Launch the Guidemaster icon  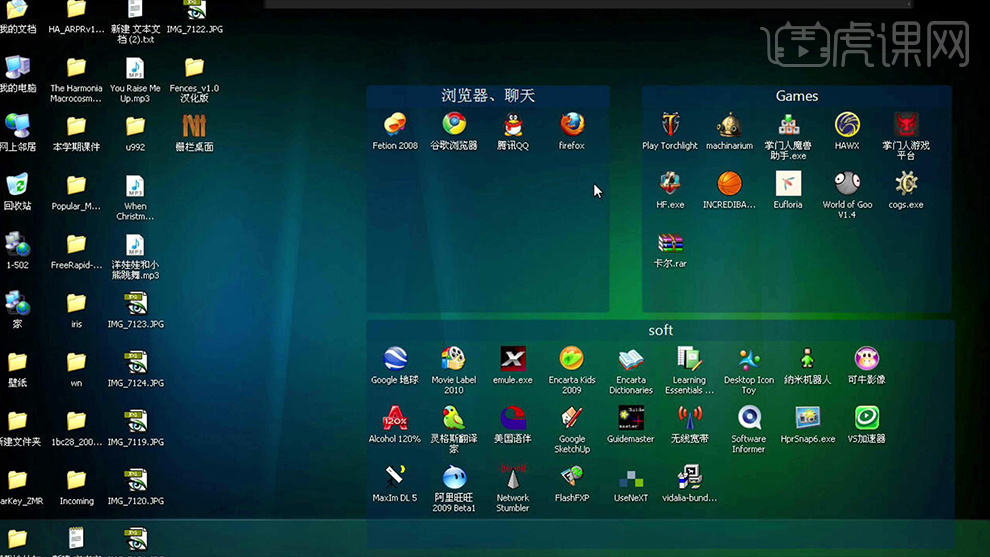(631, 418)
